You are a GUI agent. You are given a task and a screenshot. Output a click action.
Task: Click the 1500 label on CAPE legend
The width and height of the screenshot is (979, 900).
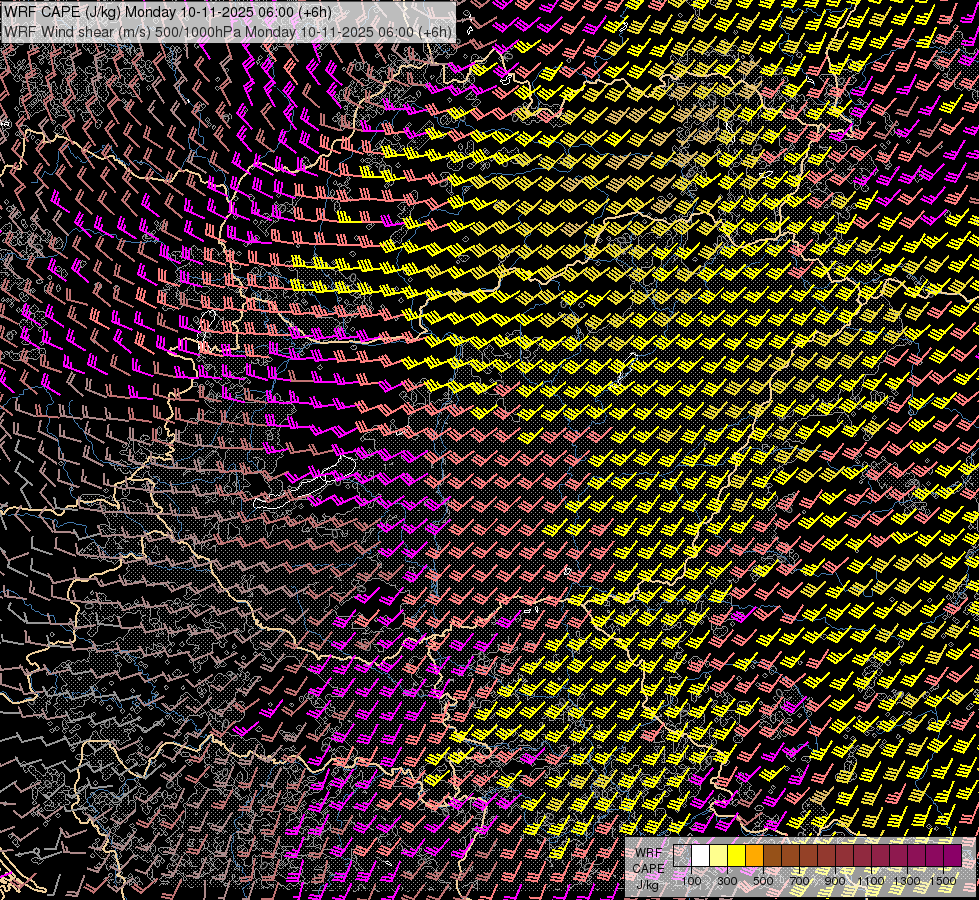click(x=943, y=881)
